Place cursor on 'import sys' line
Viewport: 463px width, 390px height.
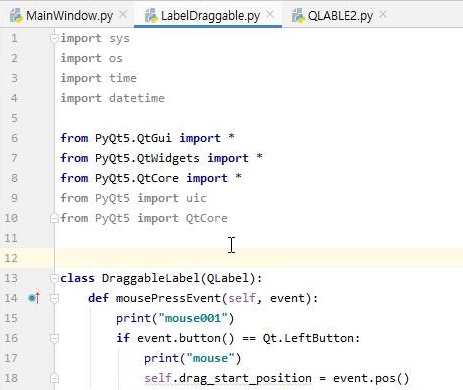(x=95, y=38)
